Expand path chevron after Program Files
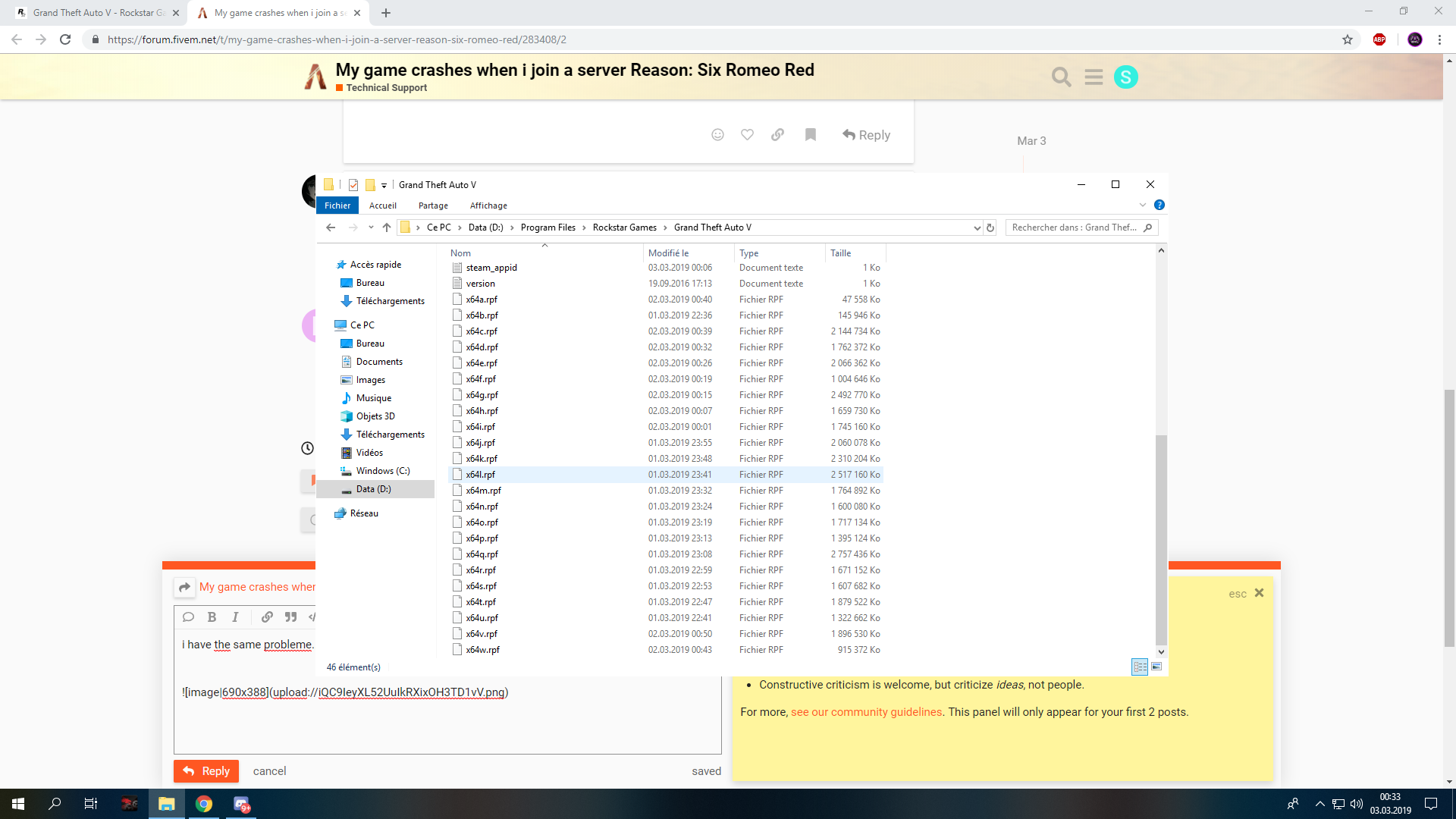 pyautogui.click(x=584, y=227)
